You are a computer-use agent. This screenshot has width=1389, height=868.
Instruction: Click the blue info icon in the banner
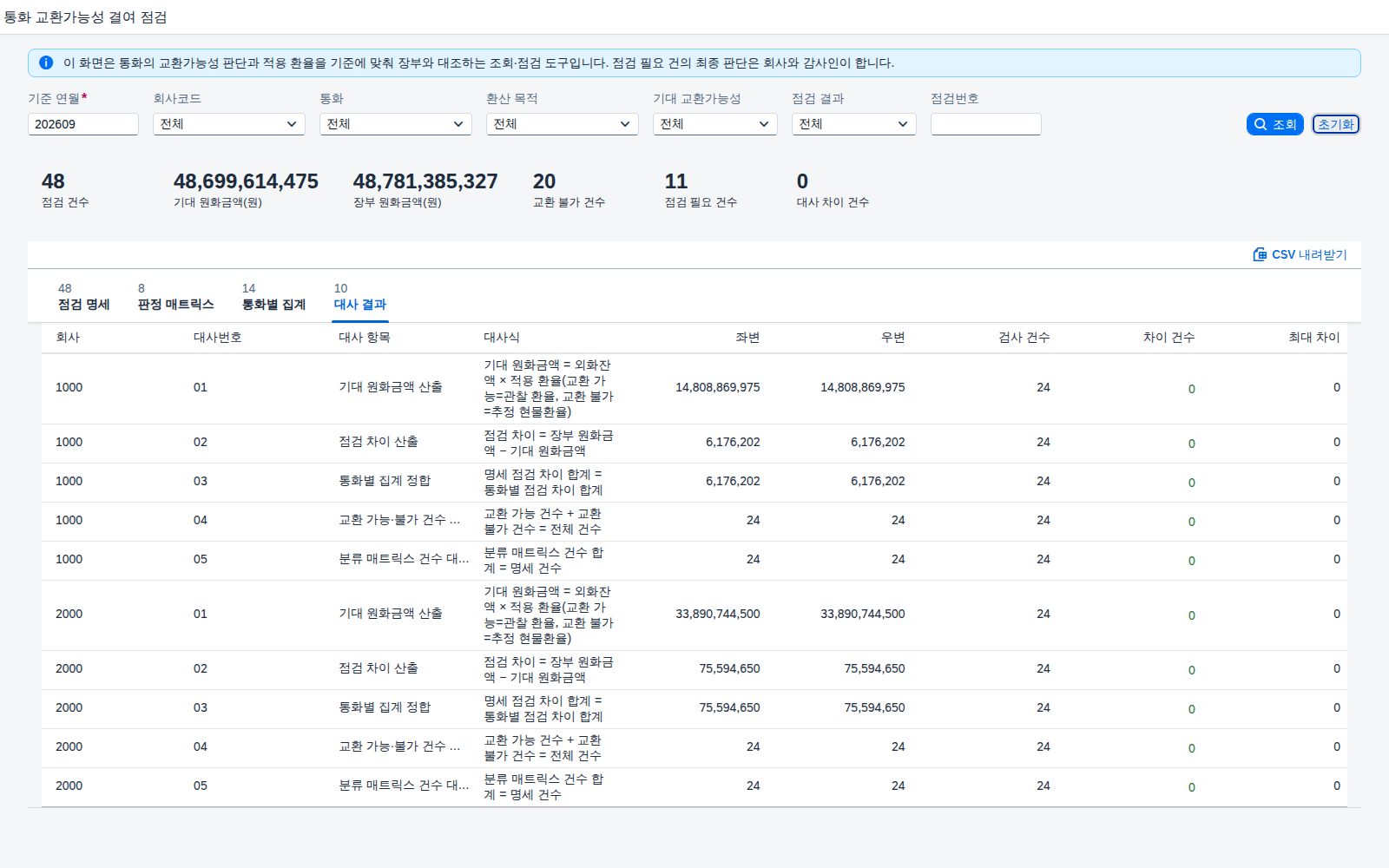46,62
